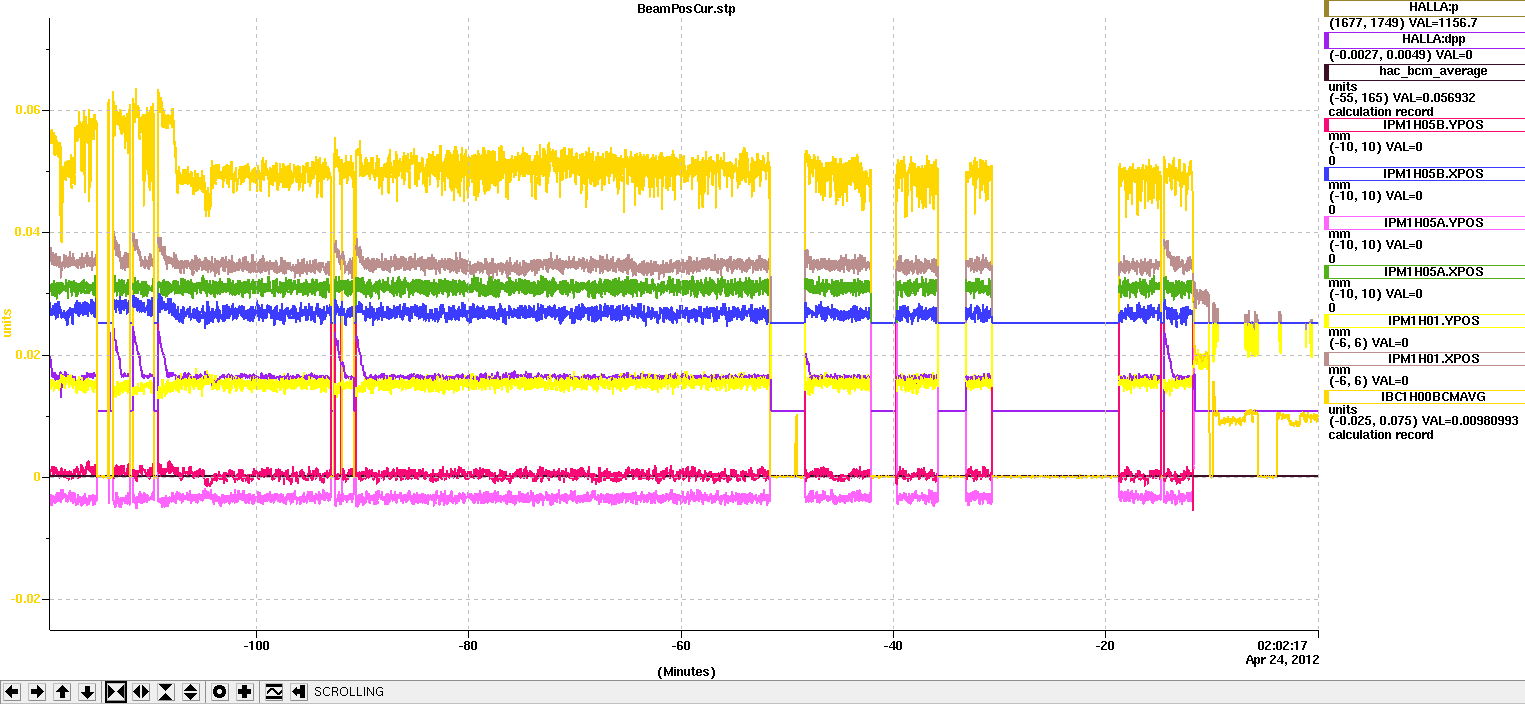Click the pan up arrow button

[x=63, y=692]
